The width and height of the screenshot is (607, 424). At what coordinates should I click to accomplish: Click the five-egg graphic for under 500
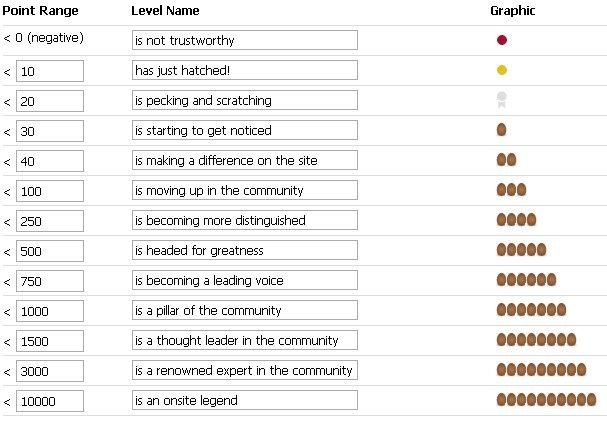pyautogui.click(x=521, y=250)
